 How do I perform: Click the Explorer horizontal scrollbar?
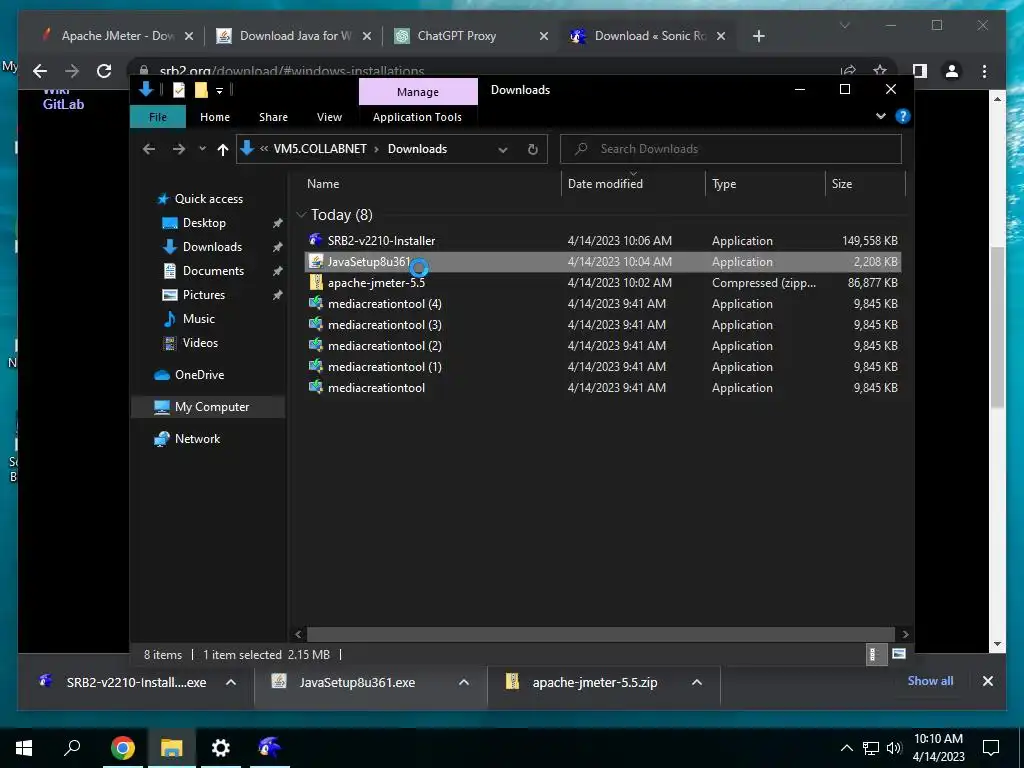click(600, 633)
